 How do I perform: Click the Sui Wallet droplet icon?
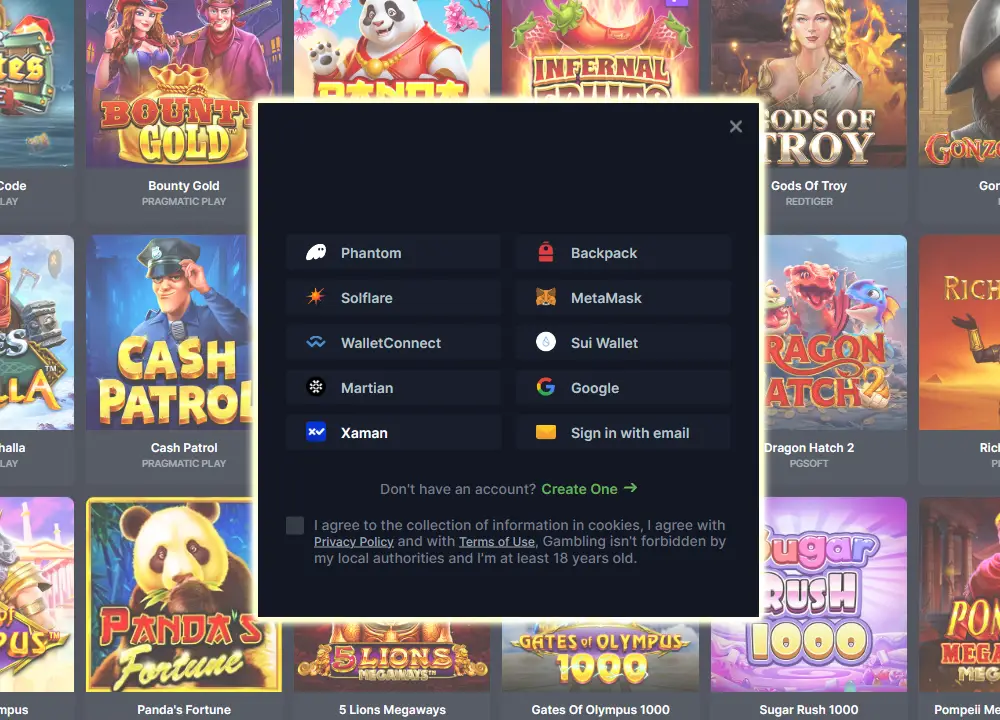(546, 342)
